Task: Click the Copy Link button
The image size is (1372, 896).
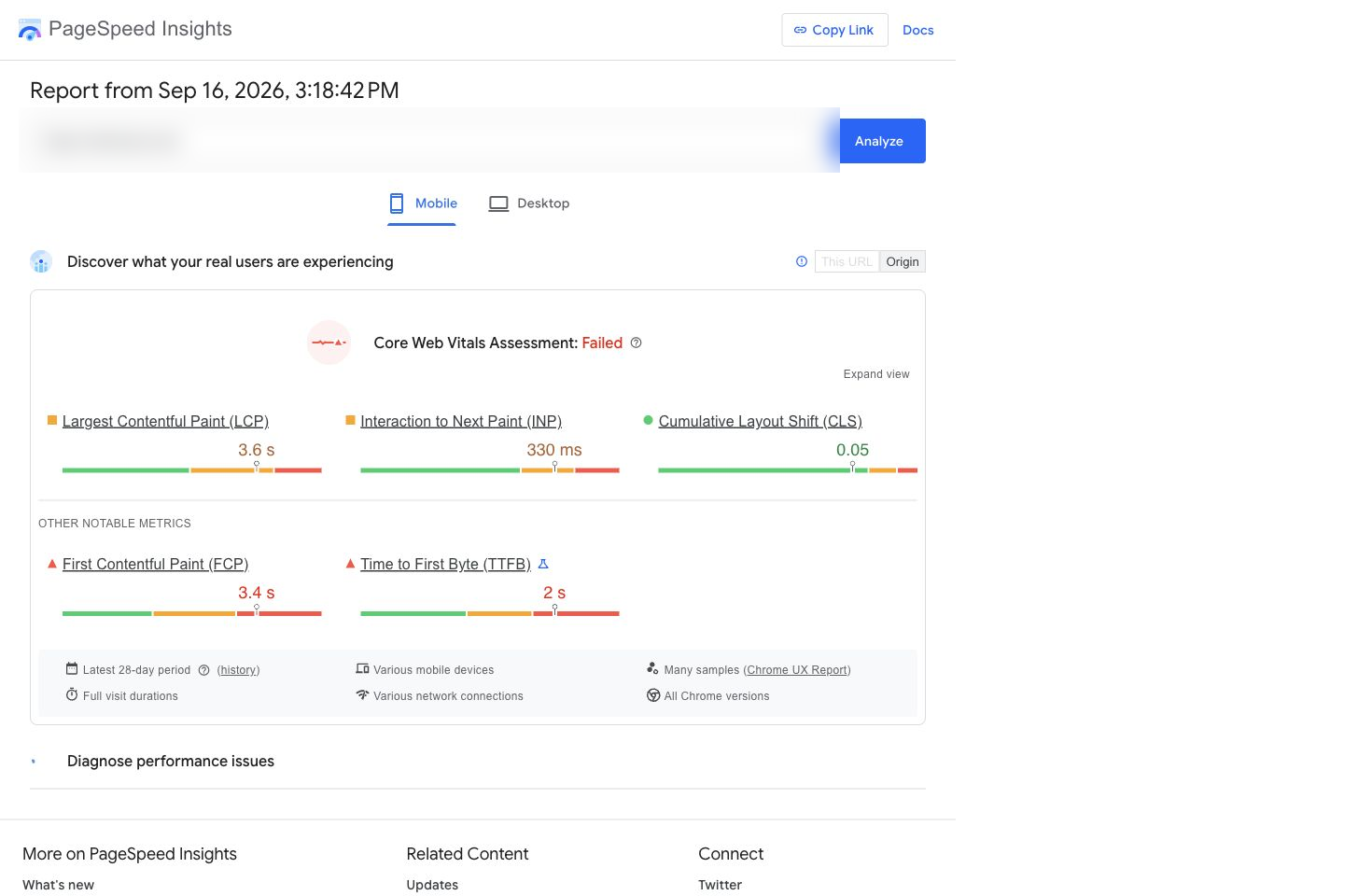Action: click(x=834, y=30)
